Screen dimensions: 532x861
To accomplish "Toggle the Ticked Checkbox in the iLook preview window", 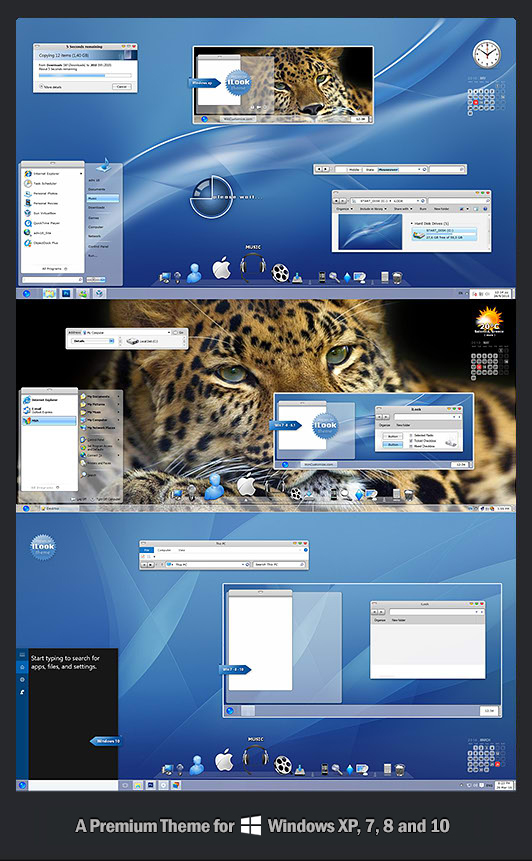I will click(x=411, y=440).
